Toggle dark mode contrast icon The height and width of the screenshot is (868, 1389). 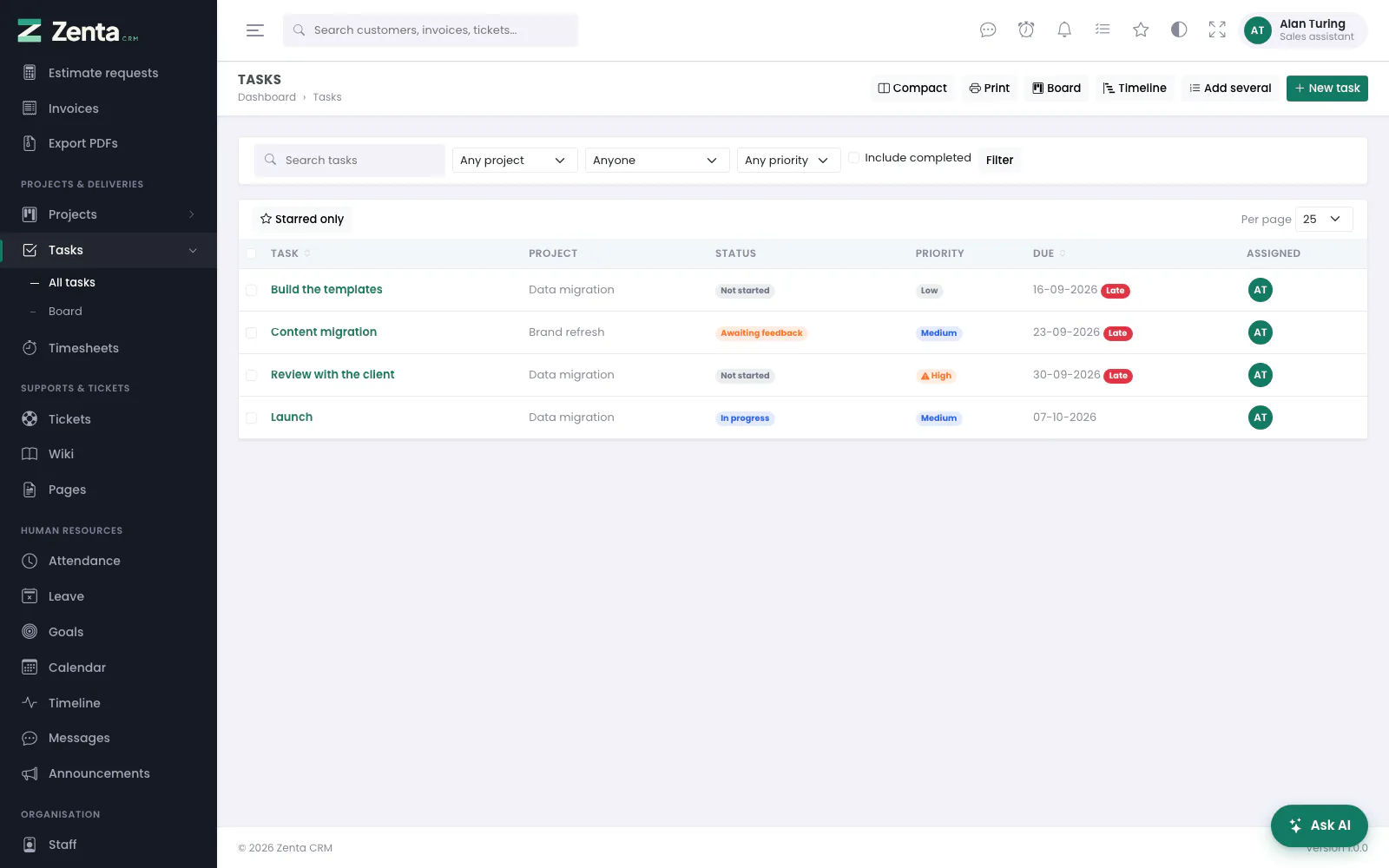click(x=1179, y=30)
